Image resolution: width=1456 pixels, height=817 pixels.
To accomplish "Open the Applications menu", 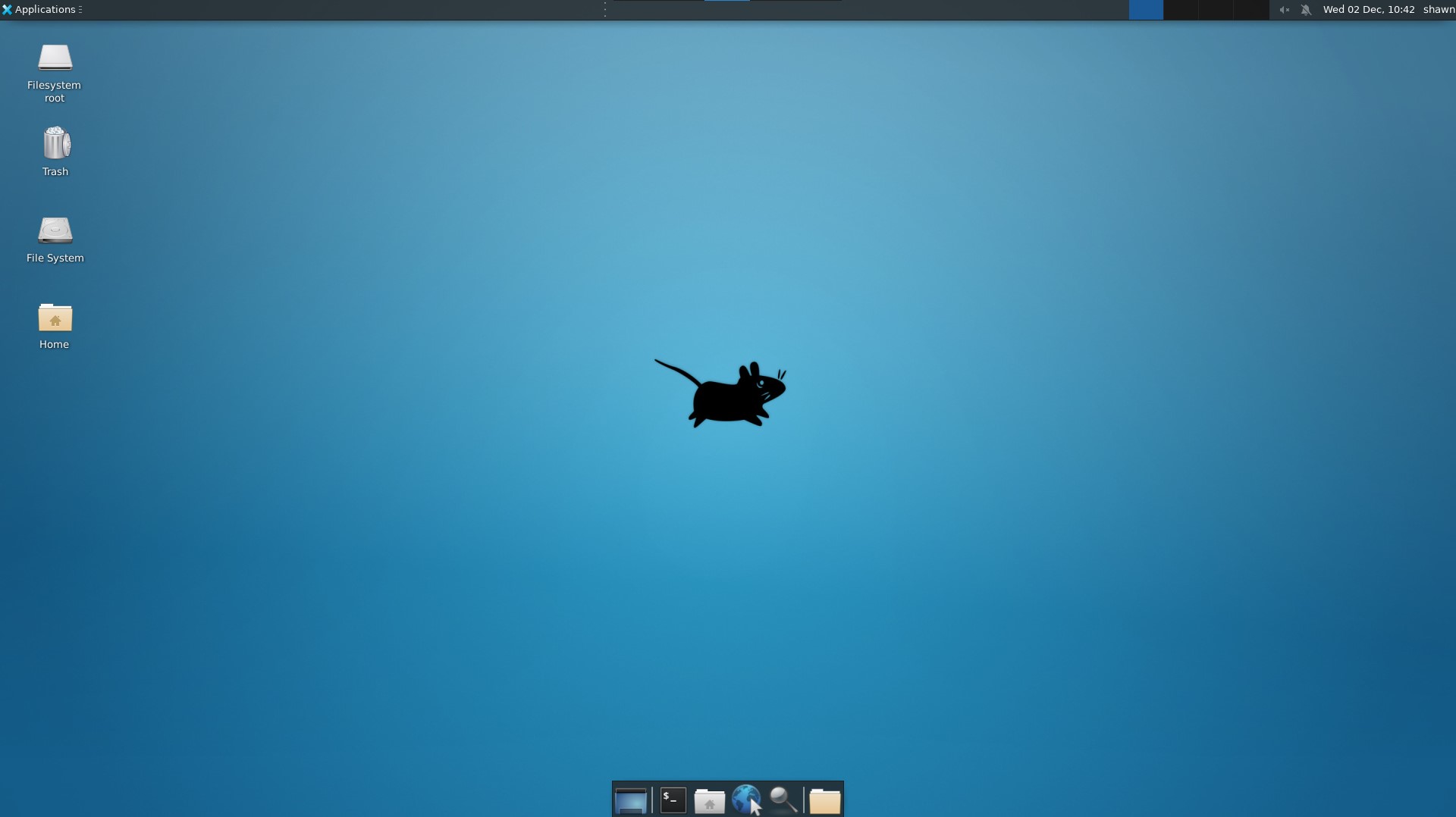I will (x=42, y=10).
